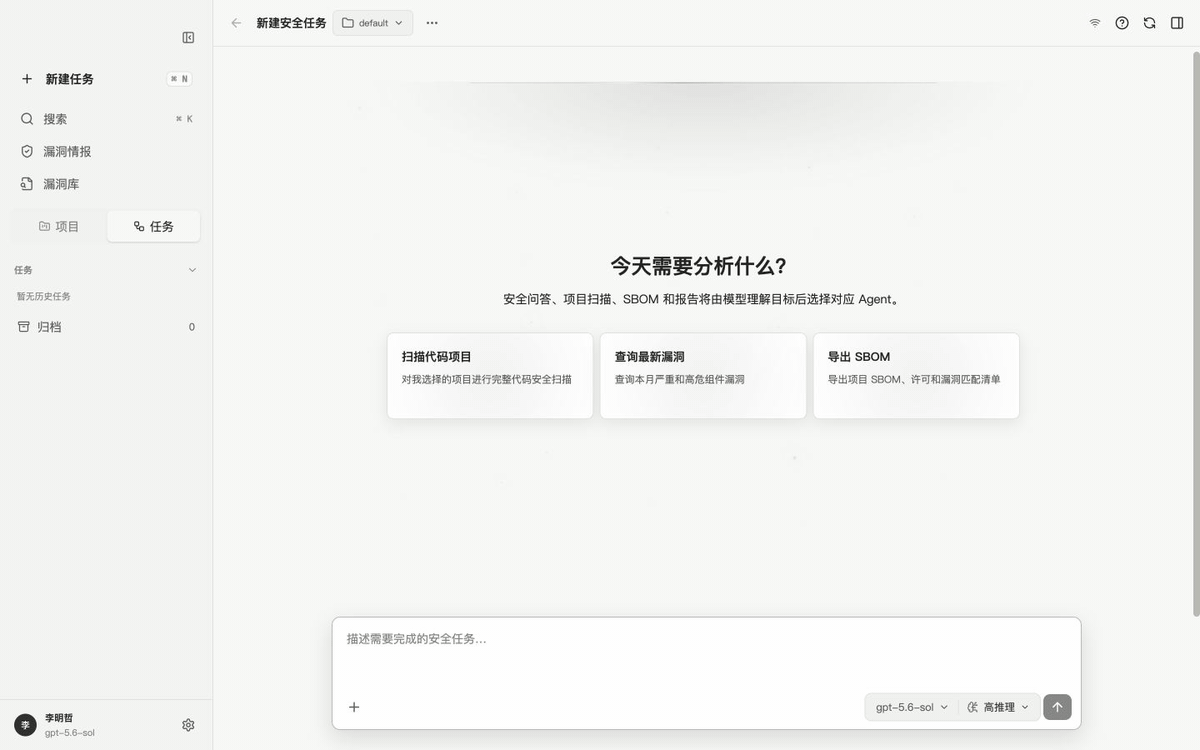Open 搜索 in the sidebar
This screenshot has width=1200, height=750.
coord(106,119)
